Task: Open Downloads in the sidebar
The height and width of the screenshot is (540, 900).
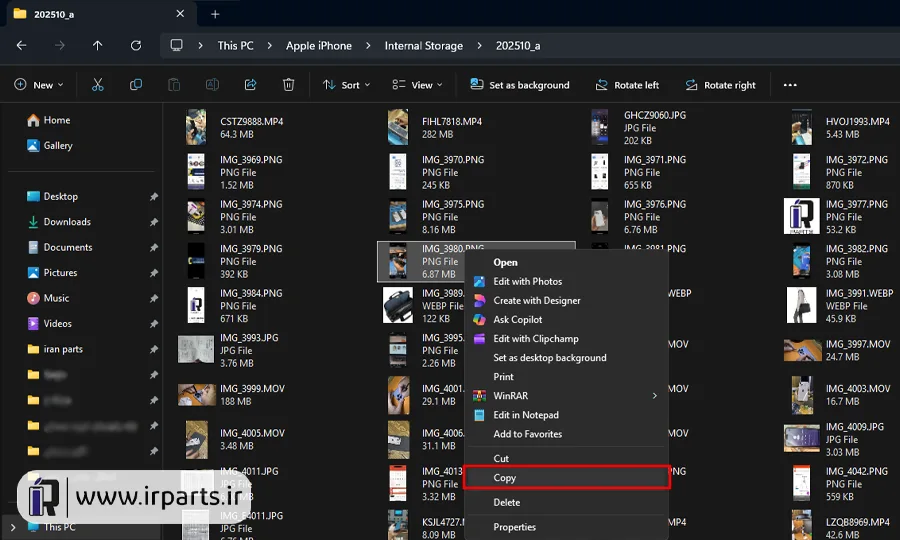Action: [x=67, y=222]
